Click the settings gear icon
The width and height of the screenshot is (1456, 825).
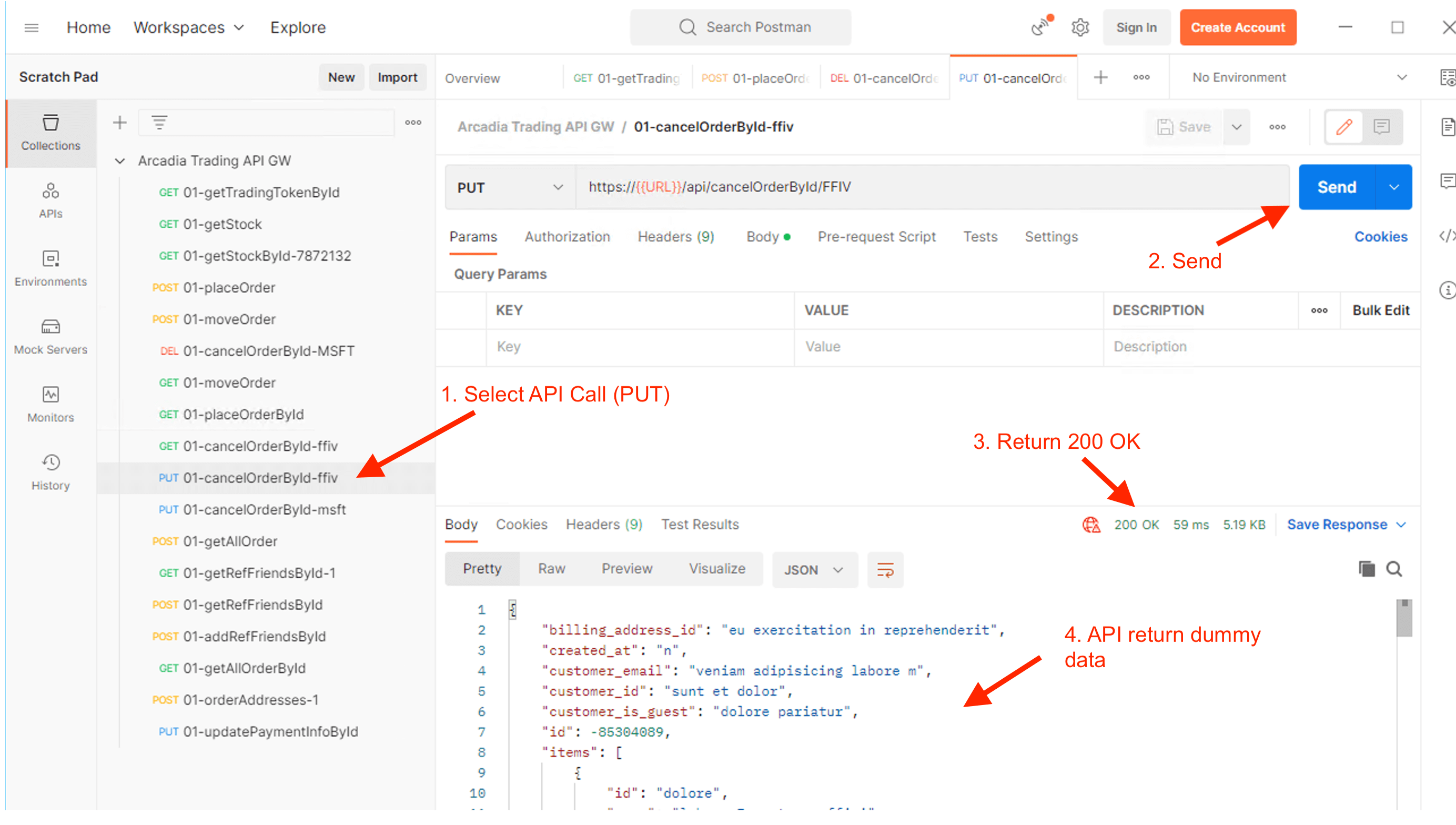pos(1080,27)
